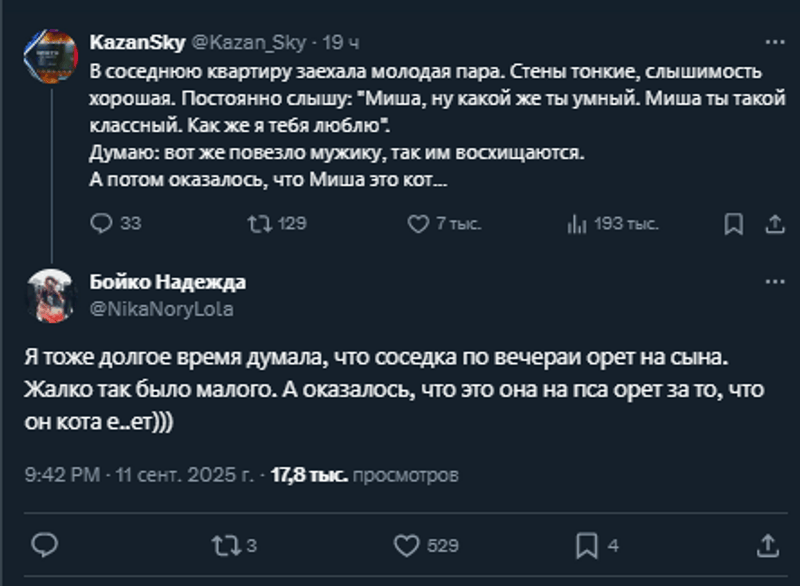The width and height of the screenshot is (800, 586).
Task: Bookmark the KazanSky post
Action: click(733, 224)
